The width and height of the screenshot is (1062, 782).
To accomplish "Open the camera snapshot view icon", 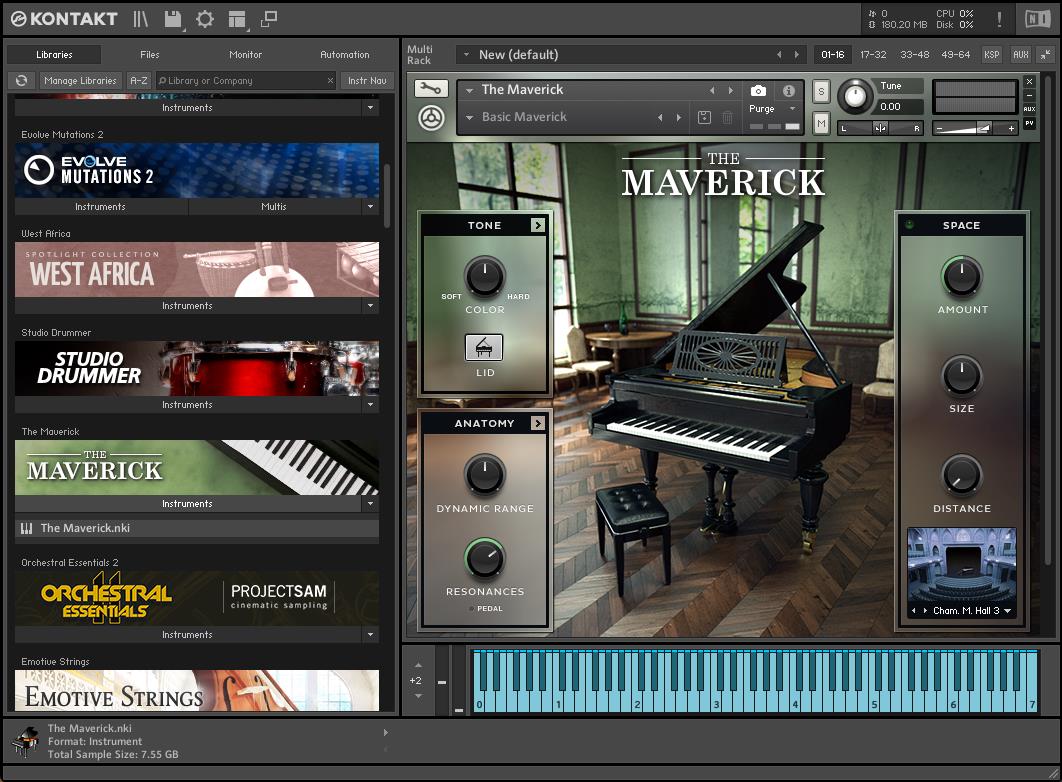I will click(759, 91).
